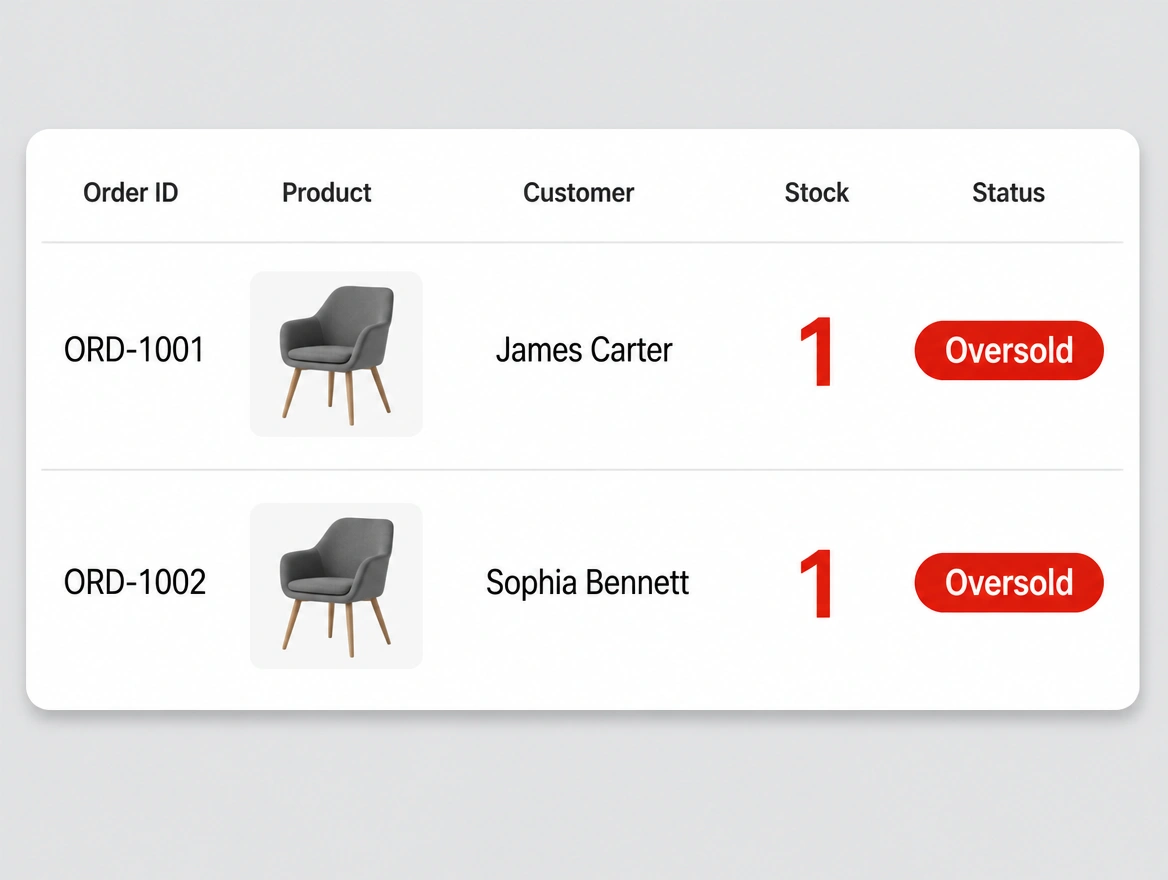Click the Order ID column header
The image size is (1168, 880).
point(130,192)
